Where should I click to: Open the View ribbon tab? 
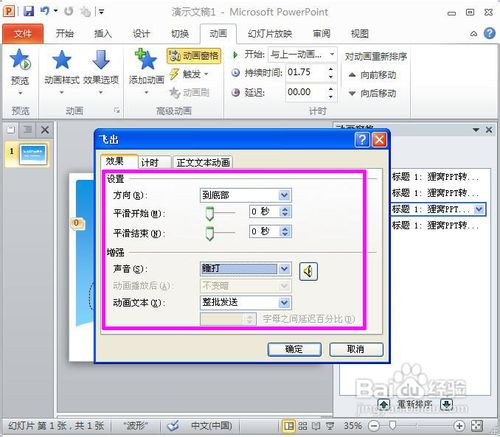click(x=360, y=34)
